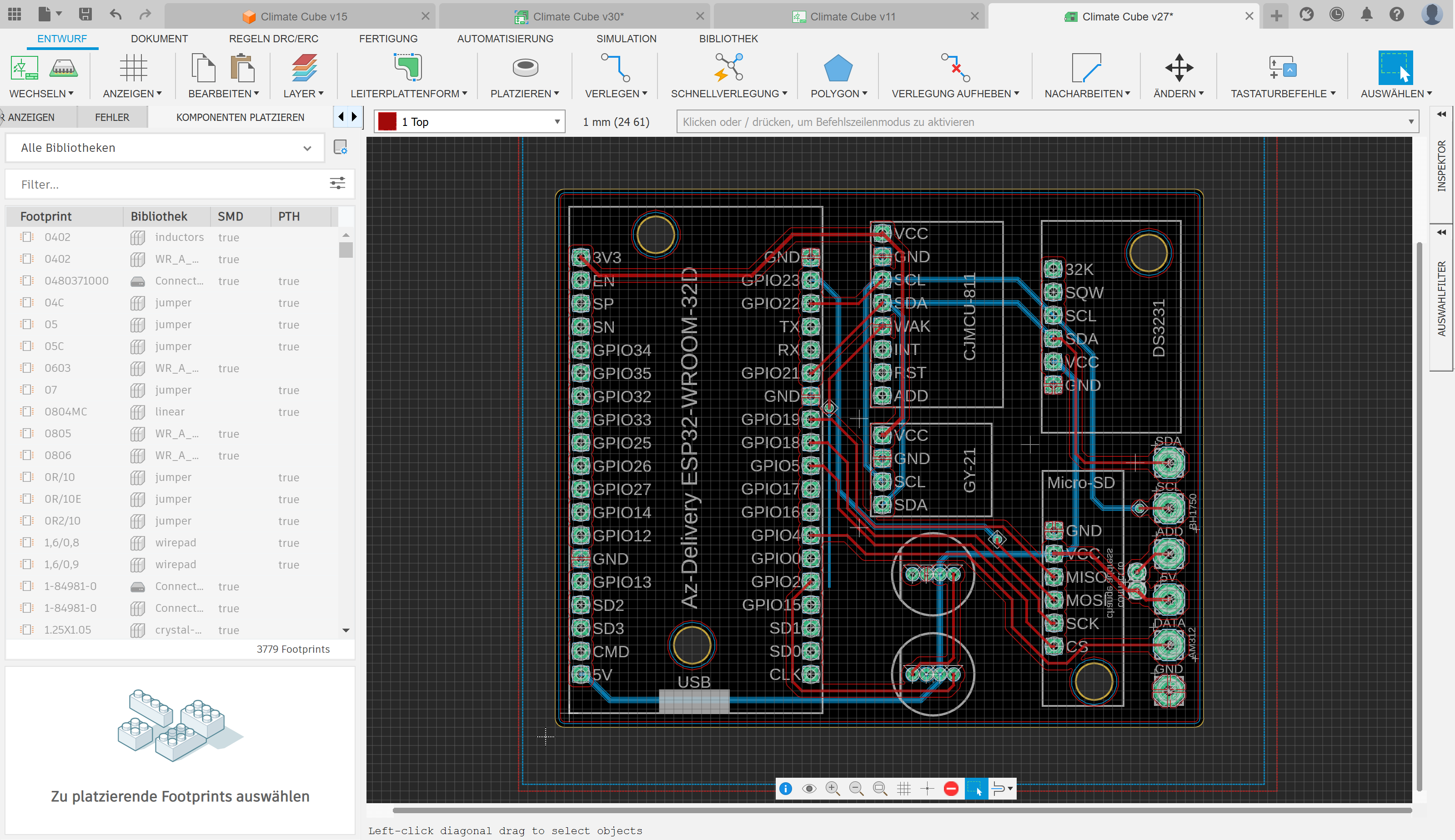Image resolution: width=1455 pixels, height=840 pixels.
Task: Toggle the filter options icon beside Filter field
Action: pos(337,184)
